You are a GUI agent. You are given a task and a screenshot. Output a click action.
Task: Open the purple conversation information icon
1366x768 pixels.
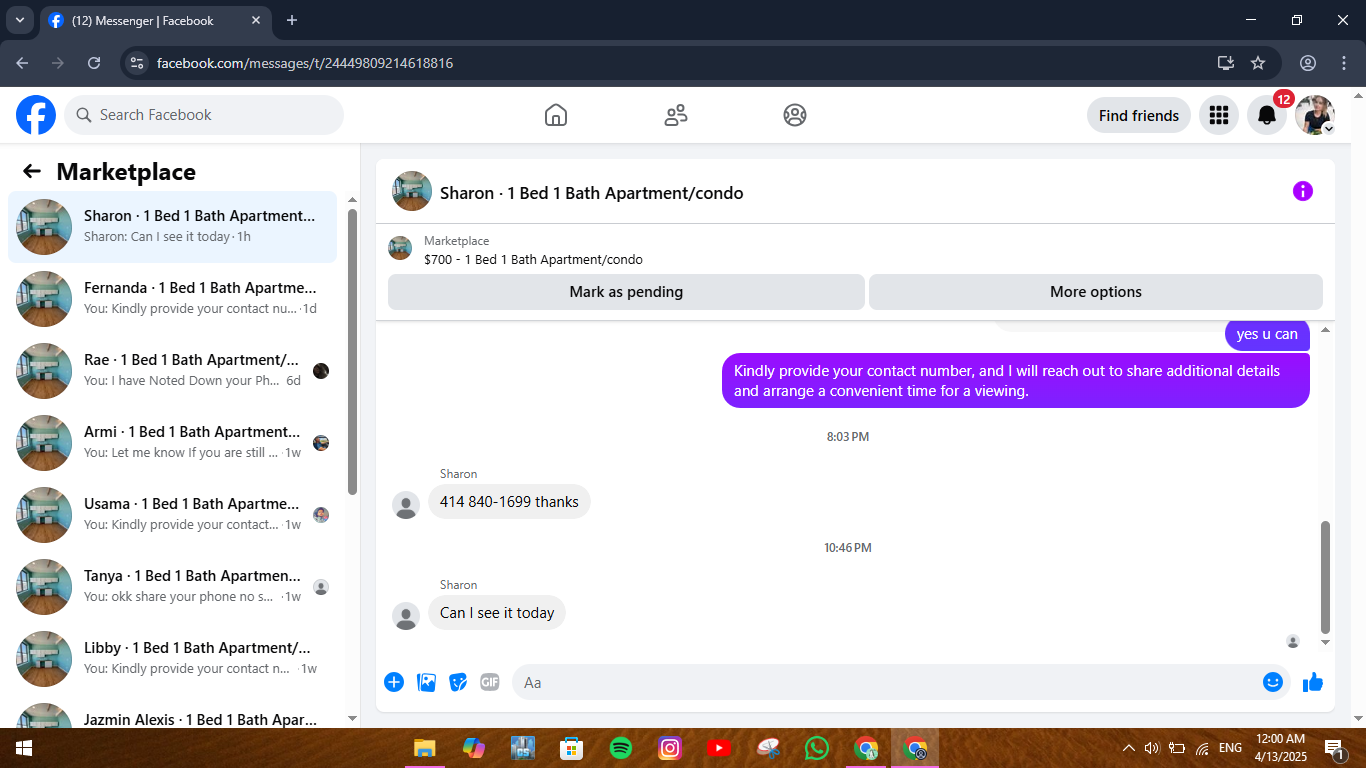1302,191
